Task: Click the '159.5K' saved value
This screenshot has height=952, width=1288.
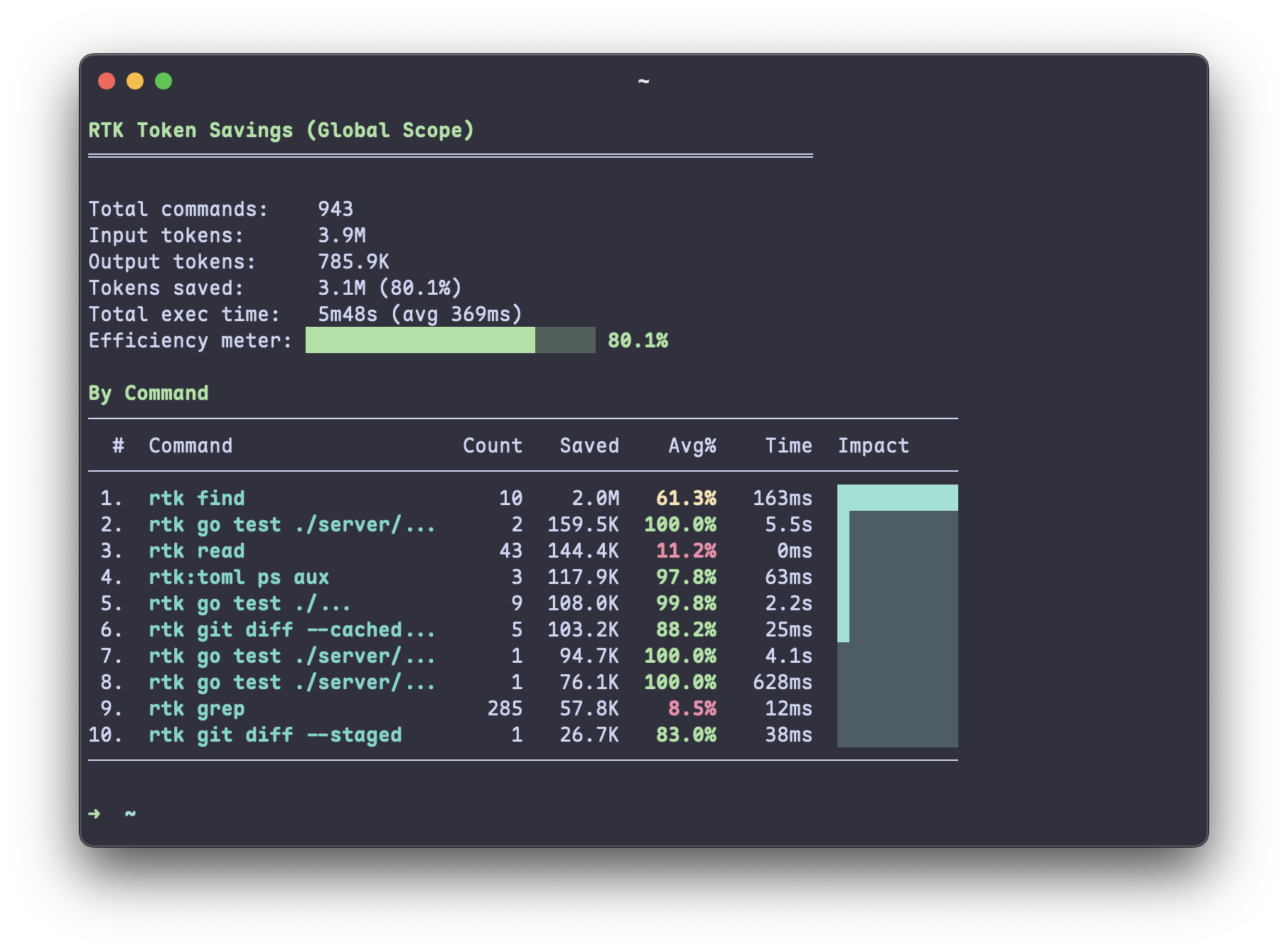Action: coord(584,524)
